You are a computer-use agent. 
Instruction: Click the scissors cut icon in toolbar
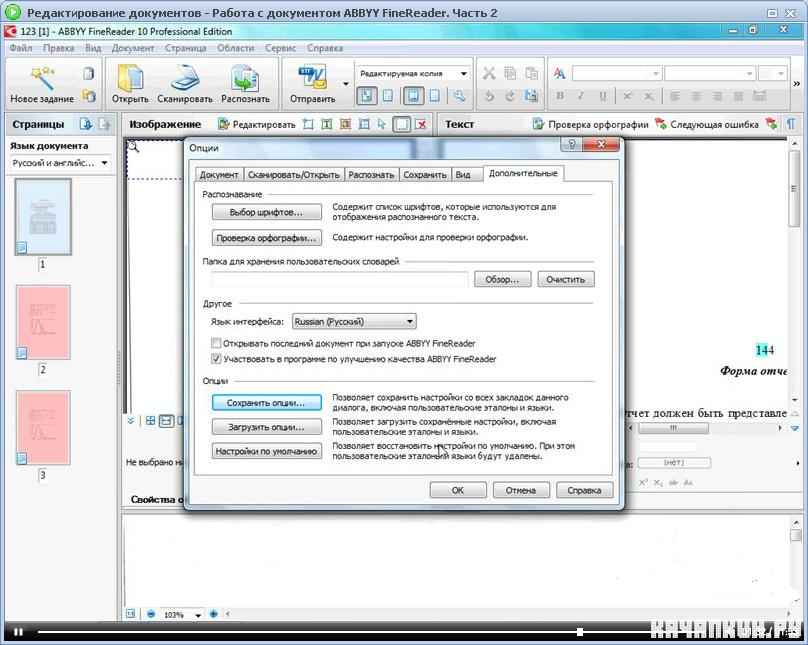click(489, 74)
